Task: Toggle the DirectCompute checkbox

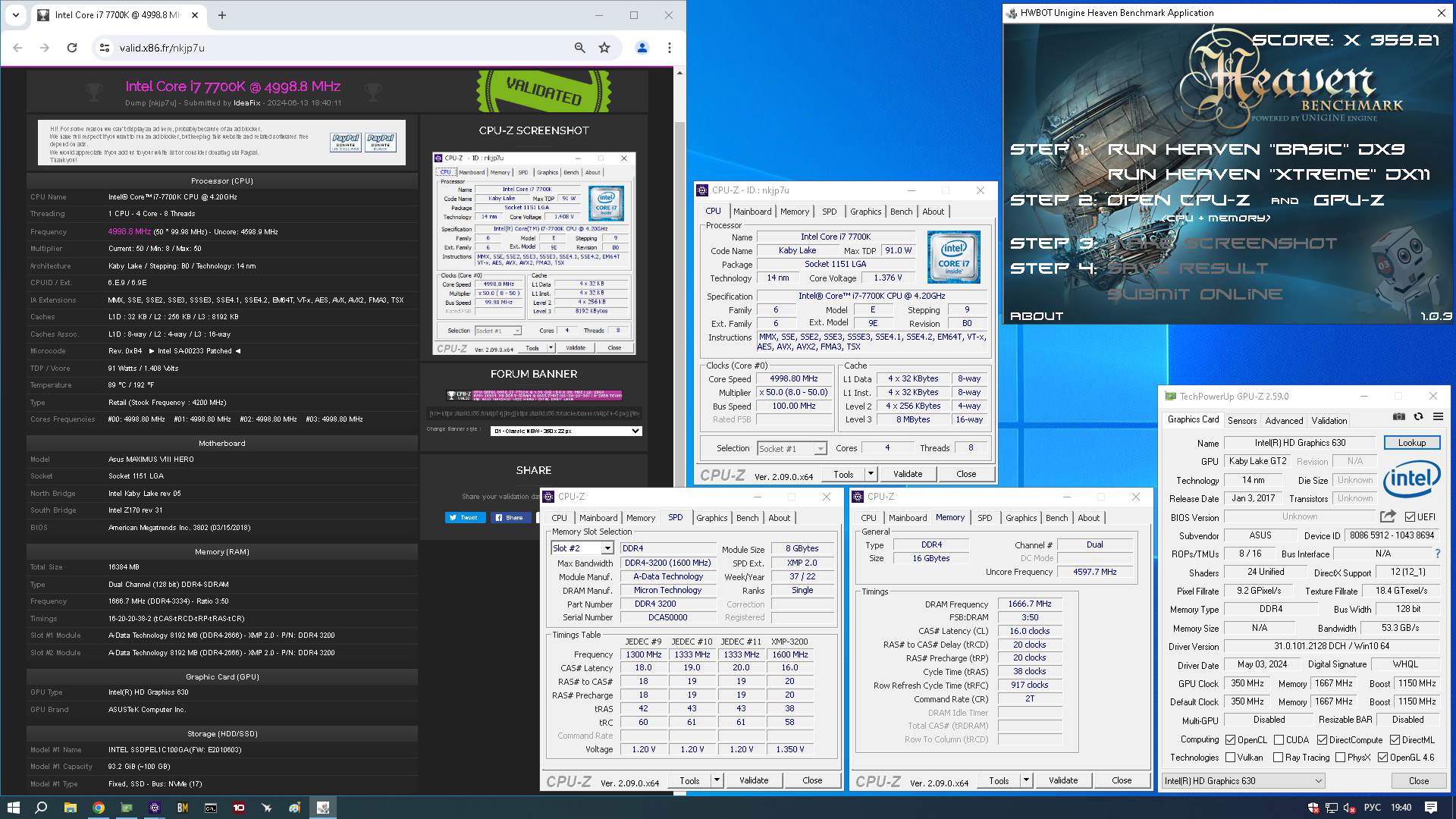Action: pyautogui.click(x=1323, y=739)
